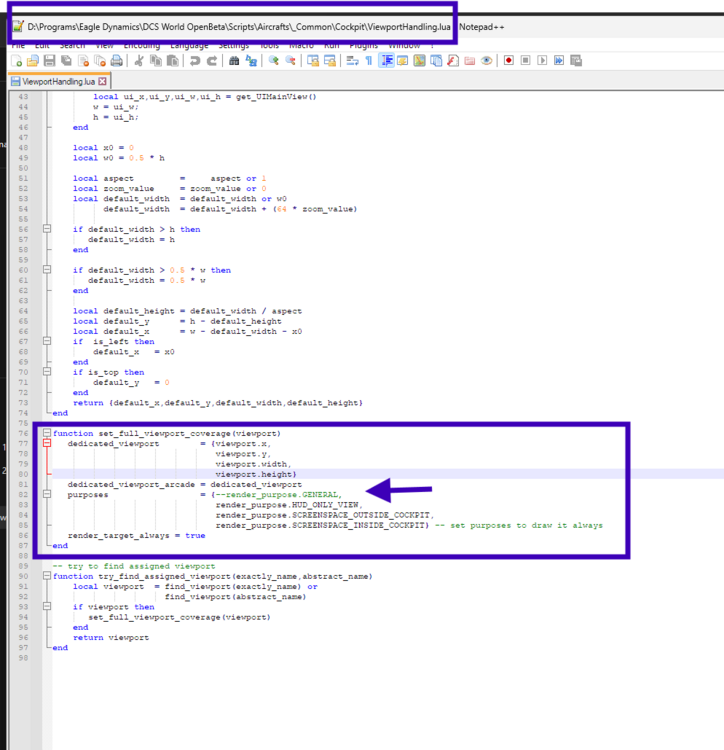The height and width of the screenshot is (750, 724).
Task: Toggle indent guide toolbar button
Action: click(386, 61)
